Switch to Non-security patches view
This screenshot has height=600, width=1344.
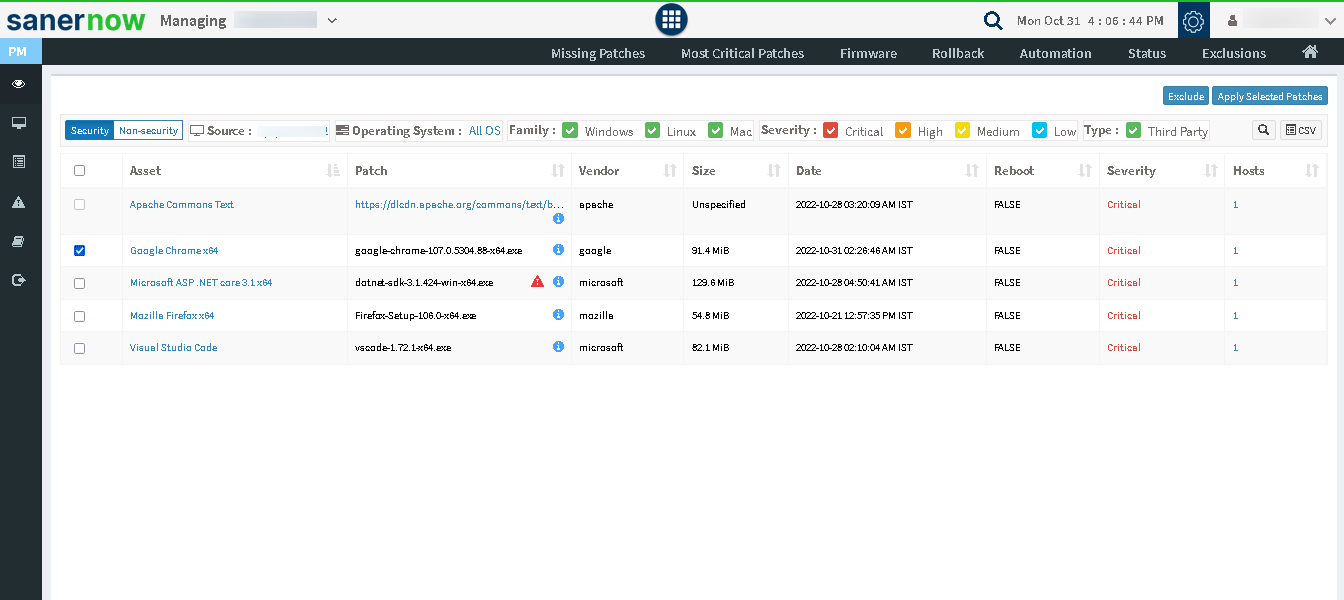[148, 130]
